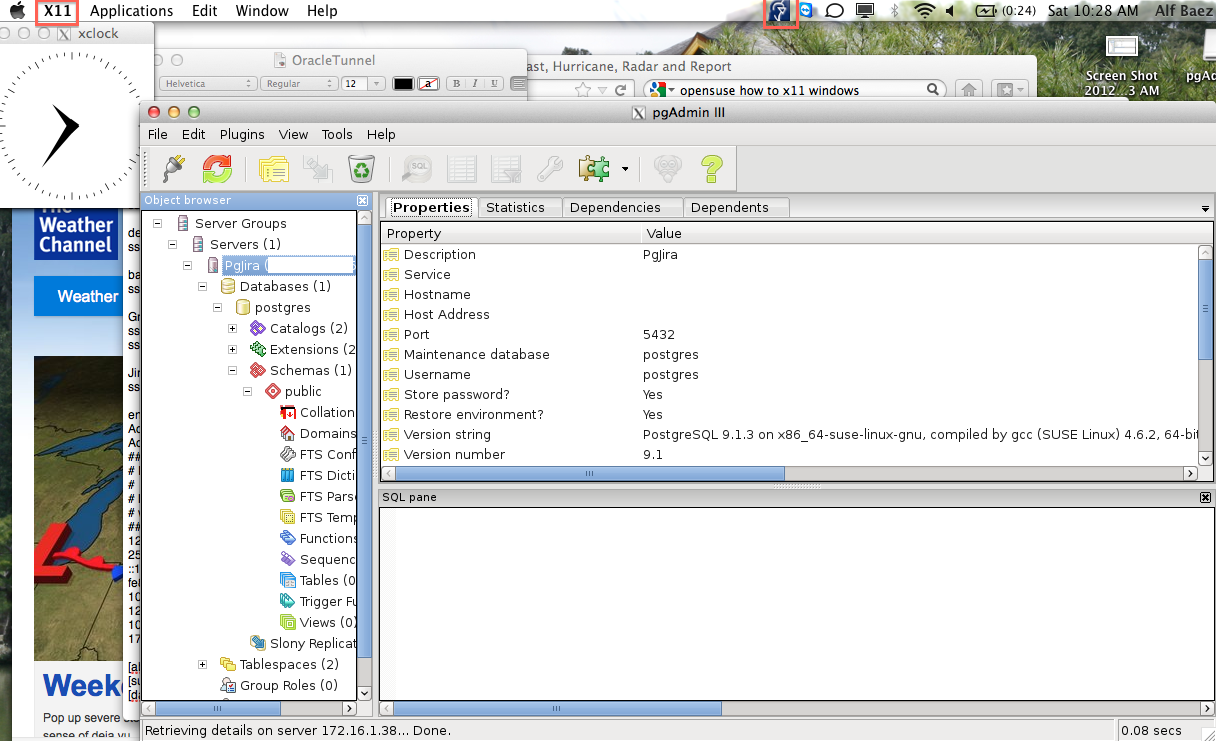The image size is (1216, 741).
Task: Click the view data grid icon
Action: click(x=461, y=168)
